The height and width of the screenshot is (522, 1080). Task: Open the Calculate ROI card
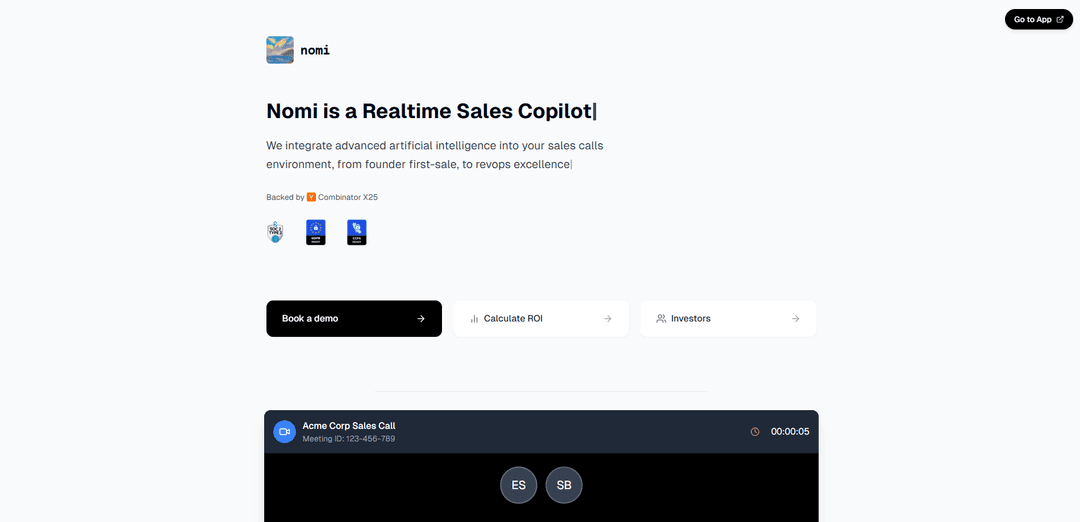[541, 318]
